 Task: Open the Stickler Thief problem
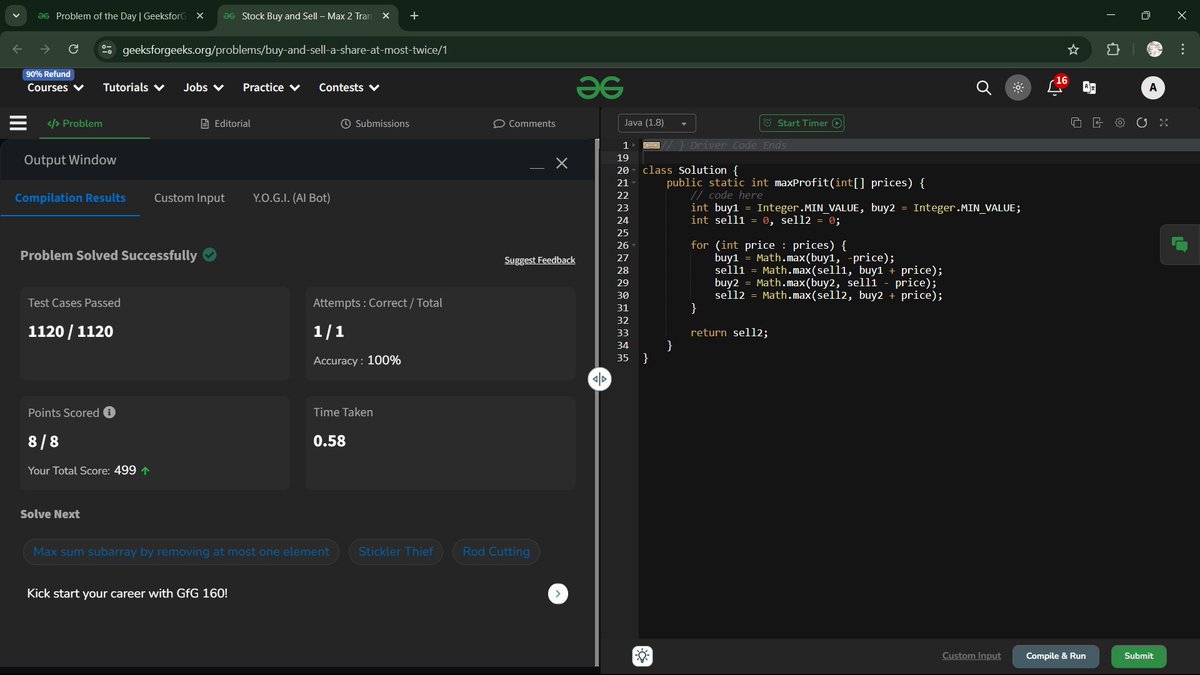pos(396,551)
